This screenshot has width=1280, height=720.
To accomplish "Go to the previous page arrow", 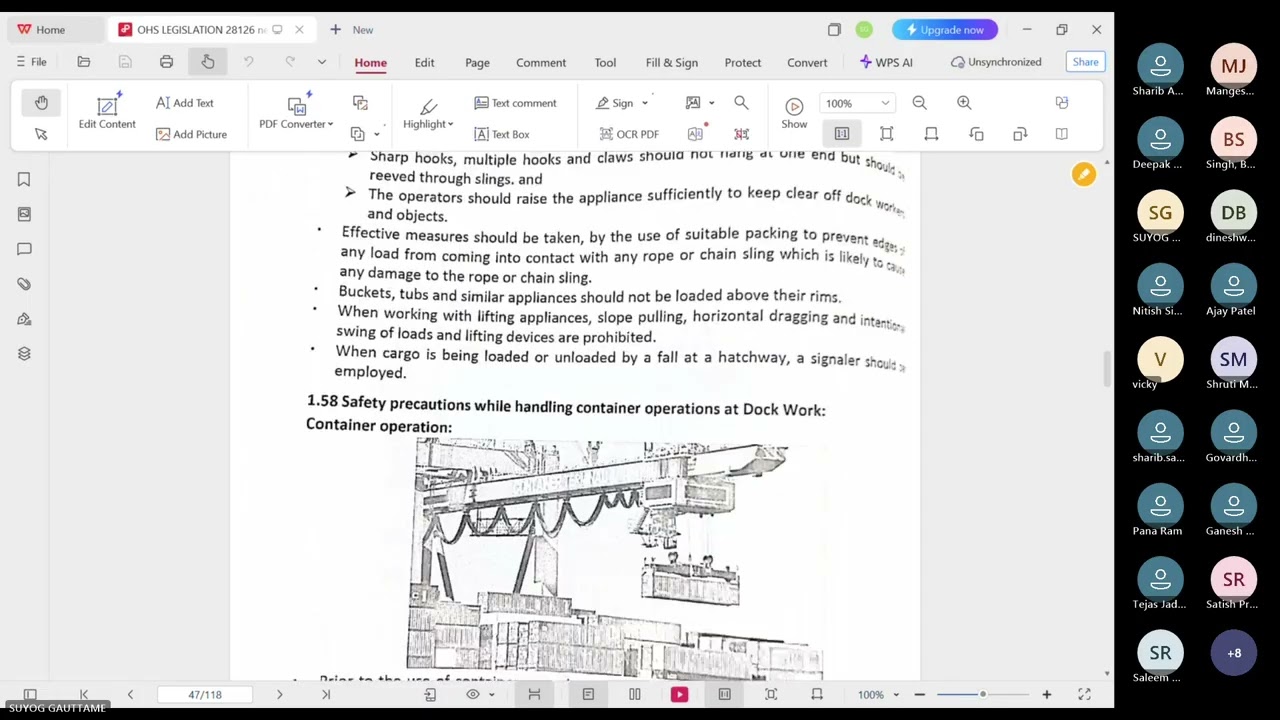I will (x=130, y=694).
